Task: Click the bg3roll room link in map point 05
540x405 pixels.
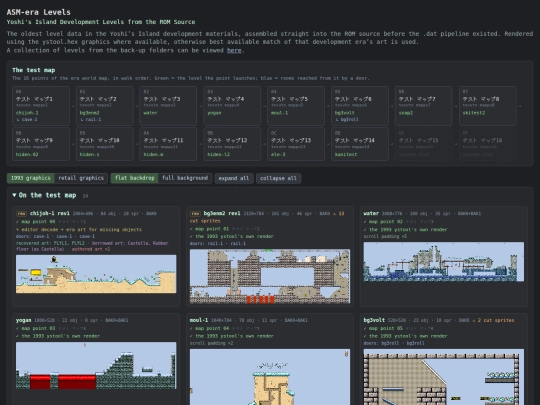Action: [x=350, y=120]
